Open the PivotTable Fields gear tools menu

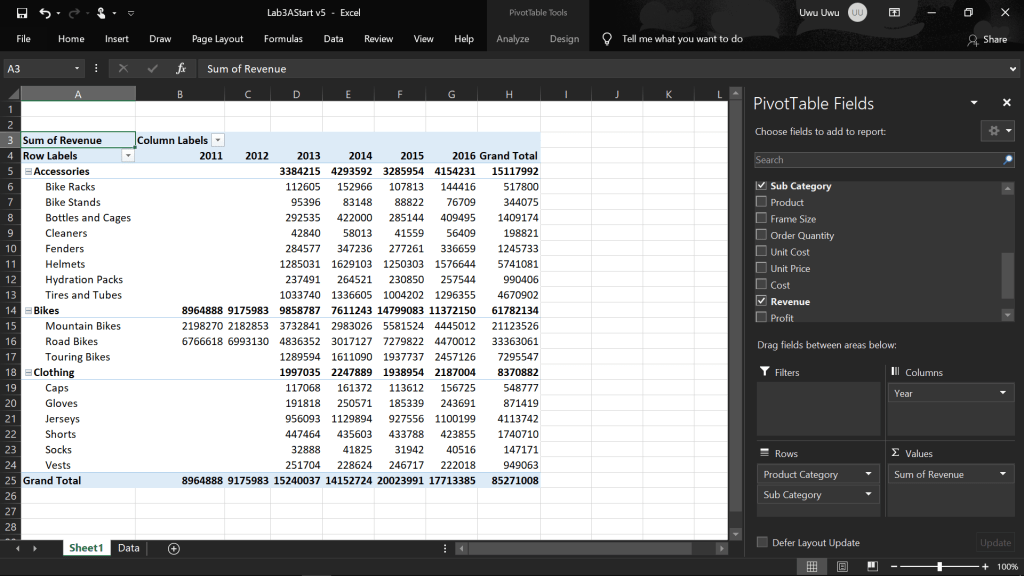click(x=997, y=131)
